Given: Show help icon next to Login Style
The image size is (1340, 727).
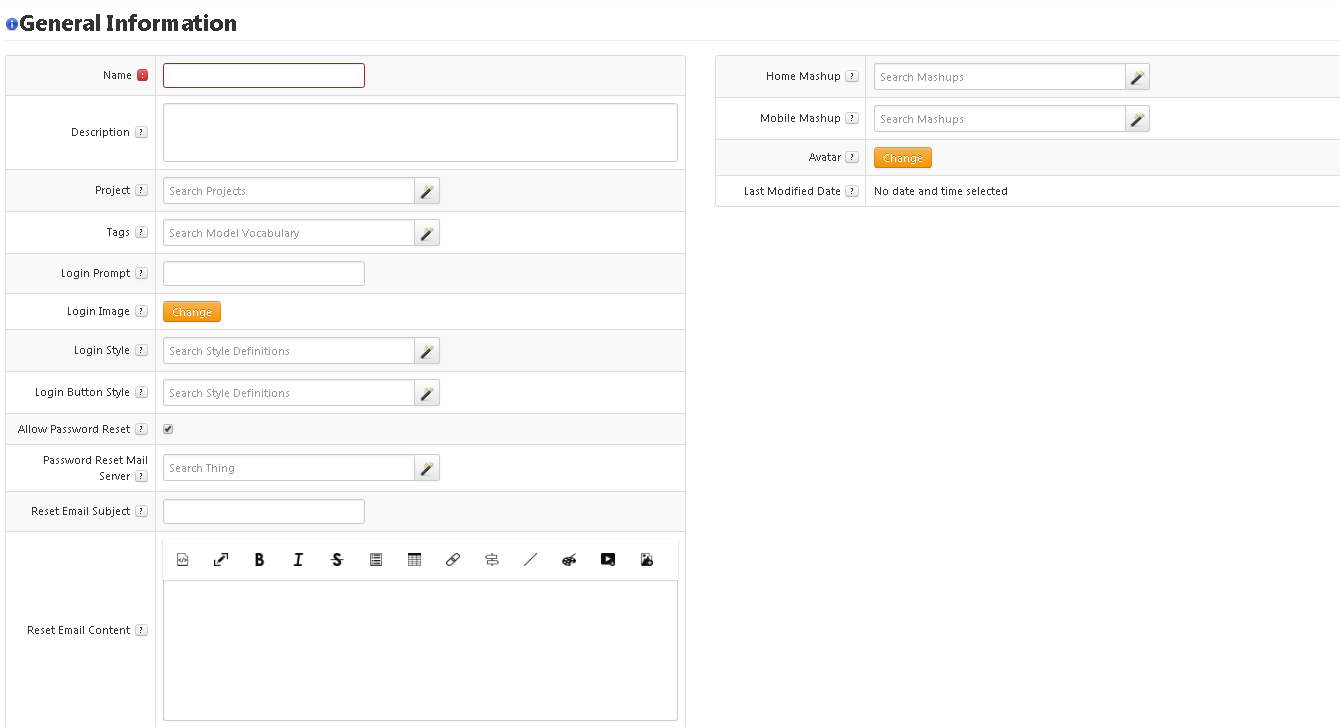Looking at the screenshot, I should click(142, 351).
